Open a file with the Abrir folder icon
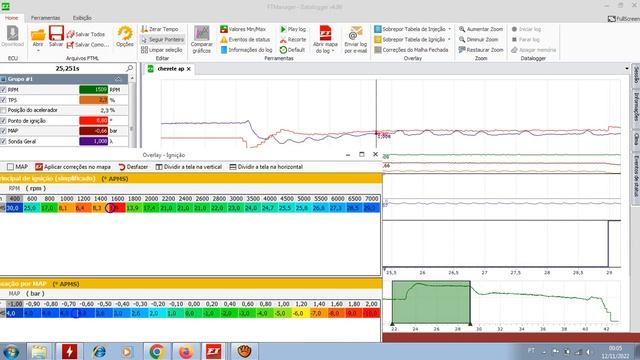 pyautogui.click(x=38, y=36)
